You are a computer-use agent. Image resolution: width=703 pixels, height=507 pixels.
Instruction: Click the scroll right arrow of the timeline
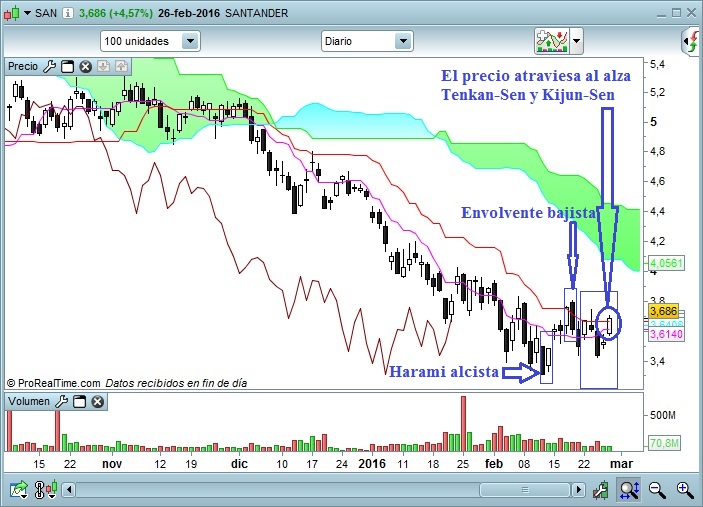(x=579, y=490)
